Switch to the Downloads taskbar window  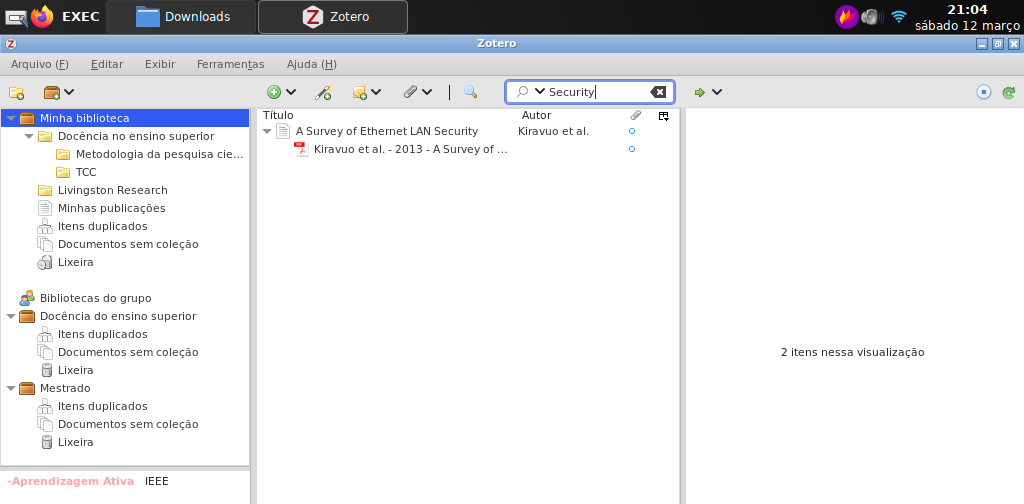point(182,17)
